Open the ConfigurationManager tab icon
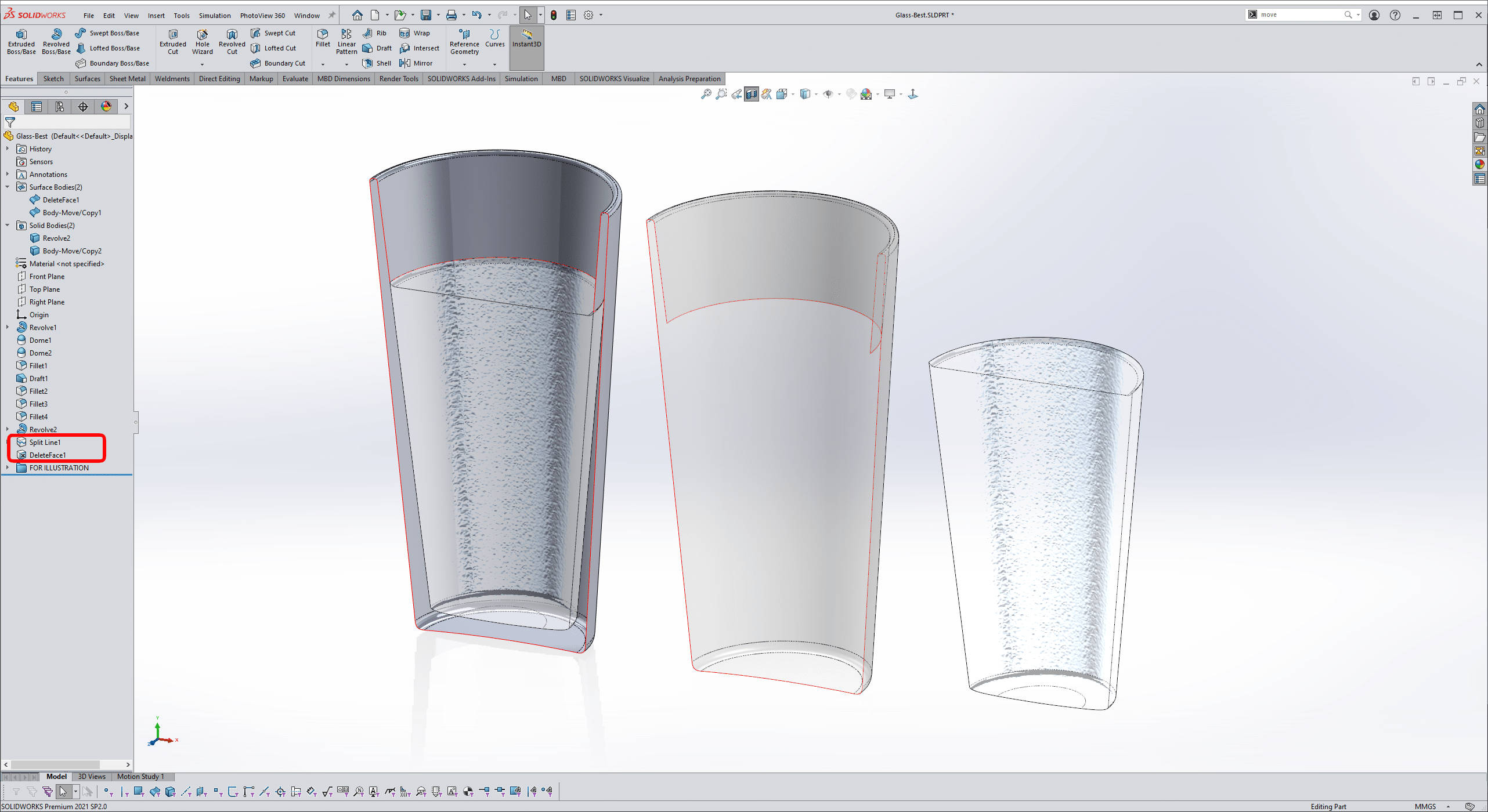 pyautogui.click(x=60, y=107)
